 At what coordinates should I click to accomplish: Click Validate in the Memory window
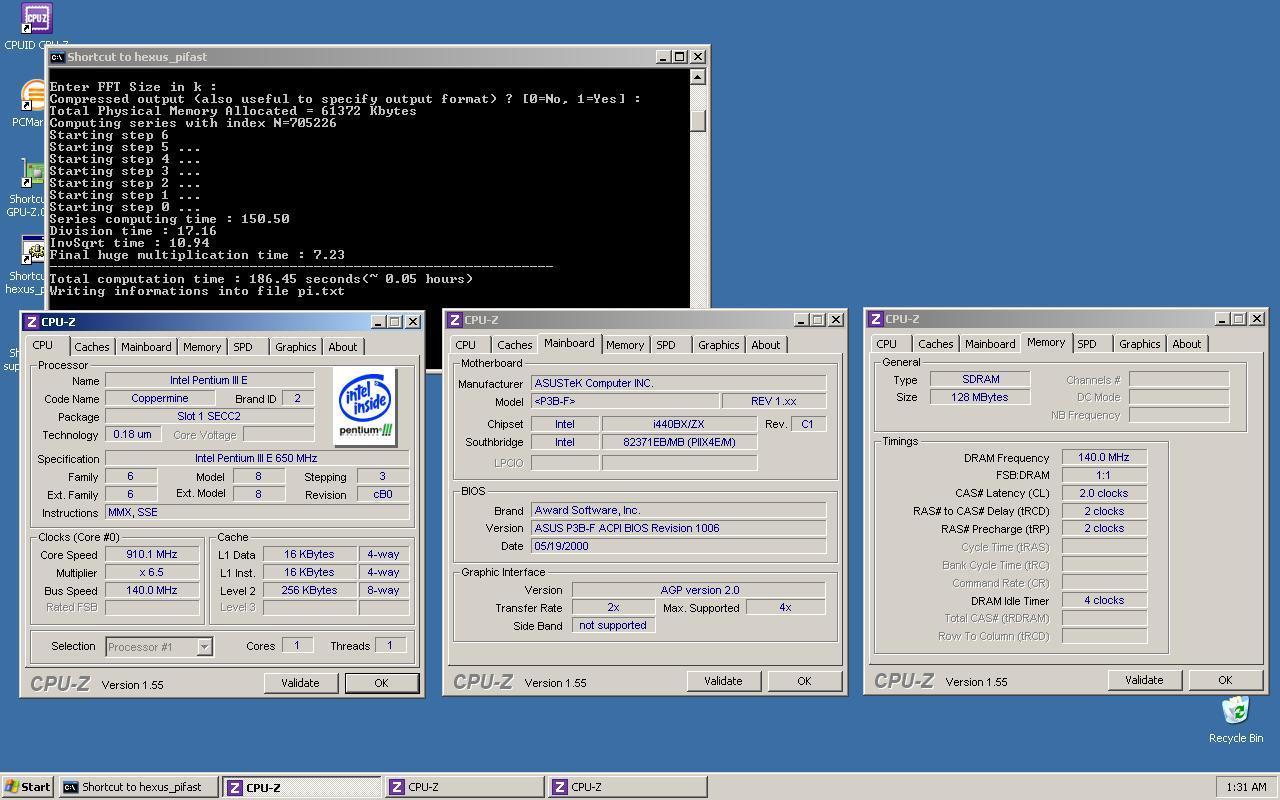pos(1144,680)
